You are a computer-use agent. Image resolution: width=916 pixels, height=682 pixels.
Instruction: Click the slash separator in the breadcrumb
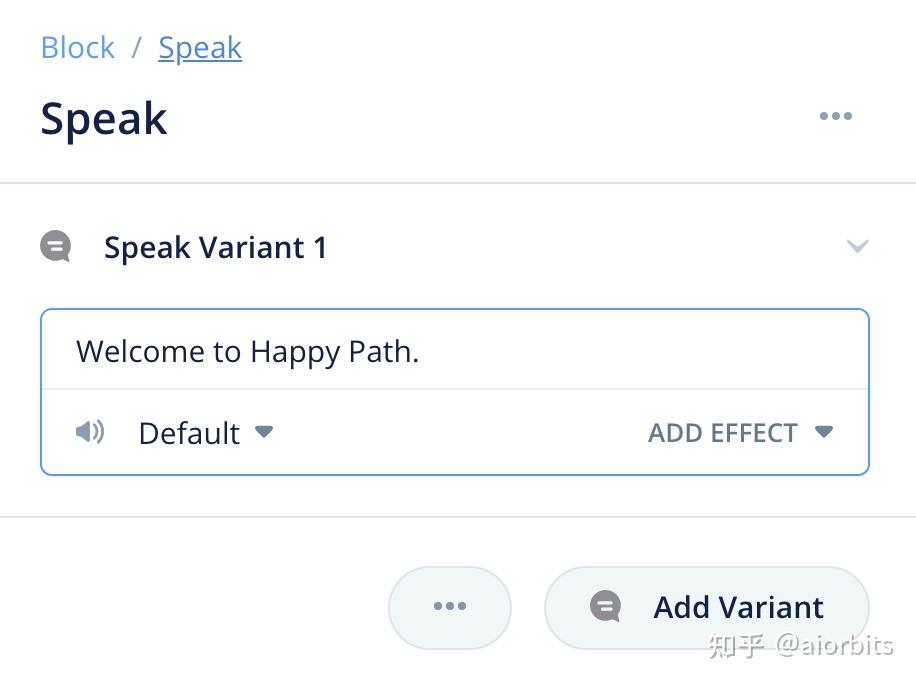137,48
